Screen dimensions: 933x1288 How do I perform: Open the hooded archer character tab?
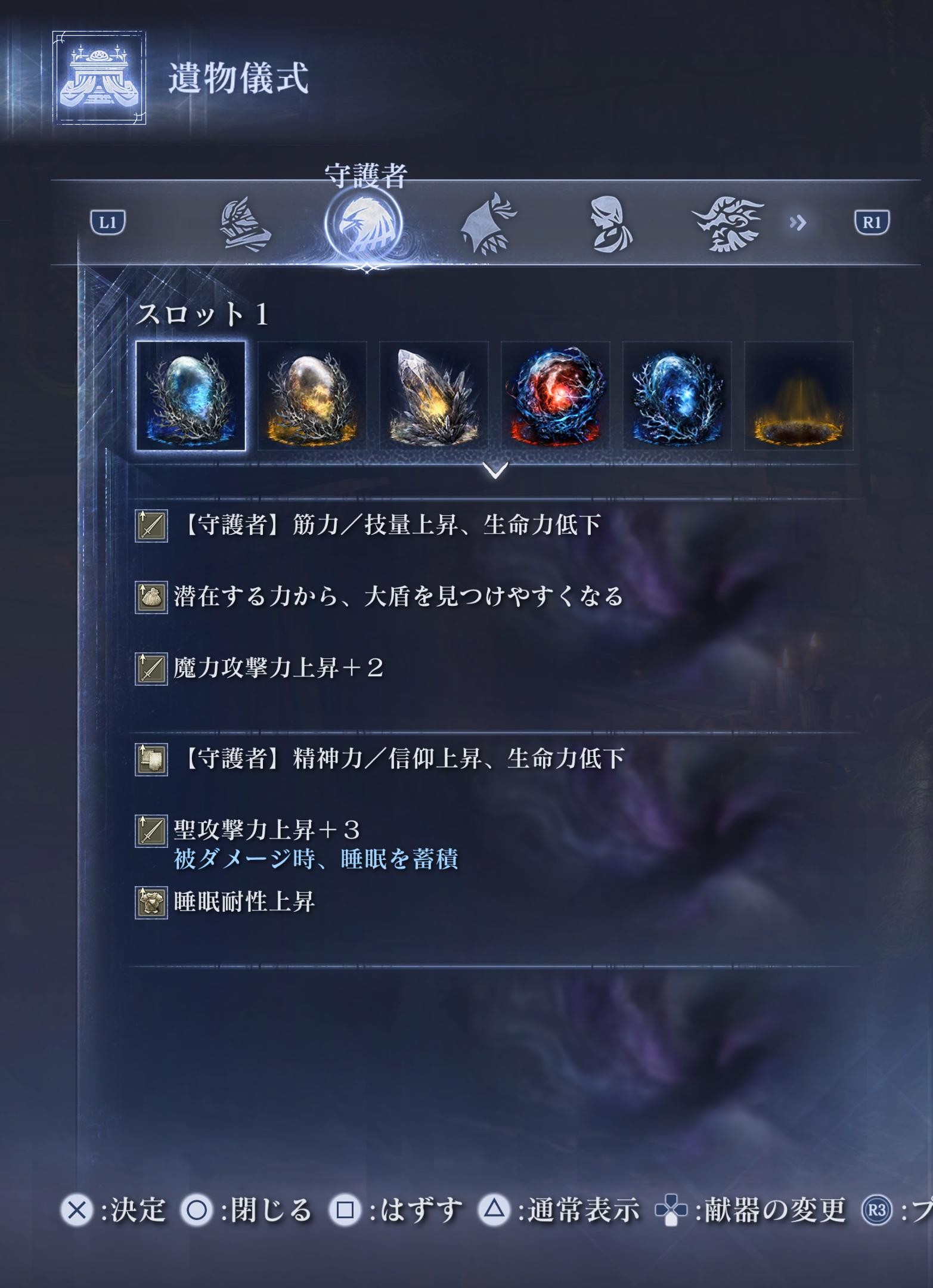488,224
